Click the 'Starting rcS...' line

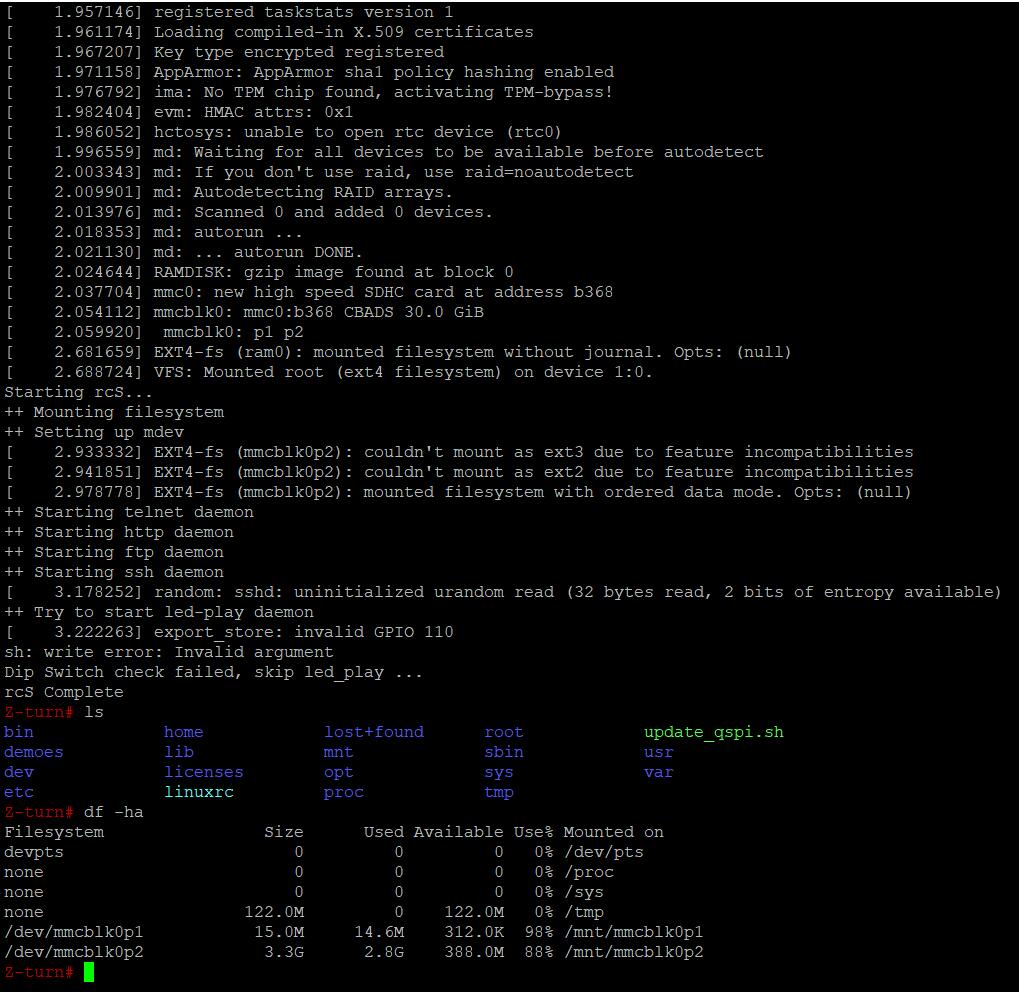pyautogui.click(x=79, y=392)
